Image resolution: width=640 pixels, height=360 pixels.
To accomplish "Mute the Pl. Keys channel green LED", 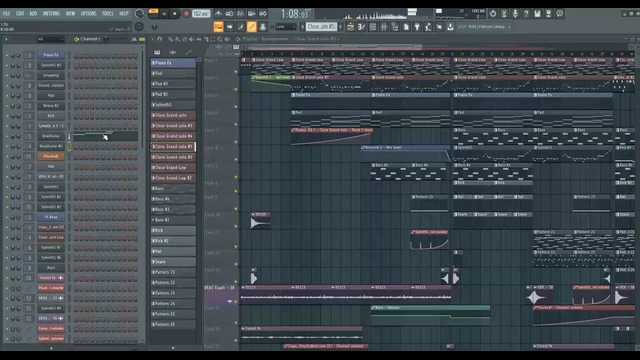I will (x=7, y=217).
